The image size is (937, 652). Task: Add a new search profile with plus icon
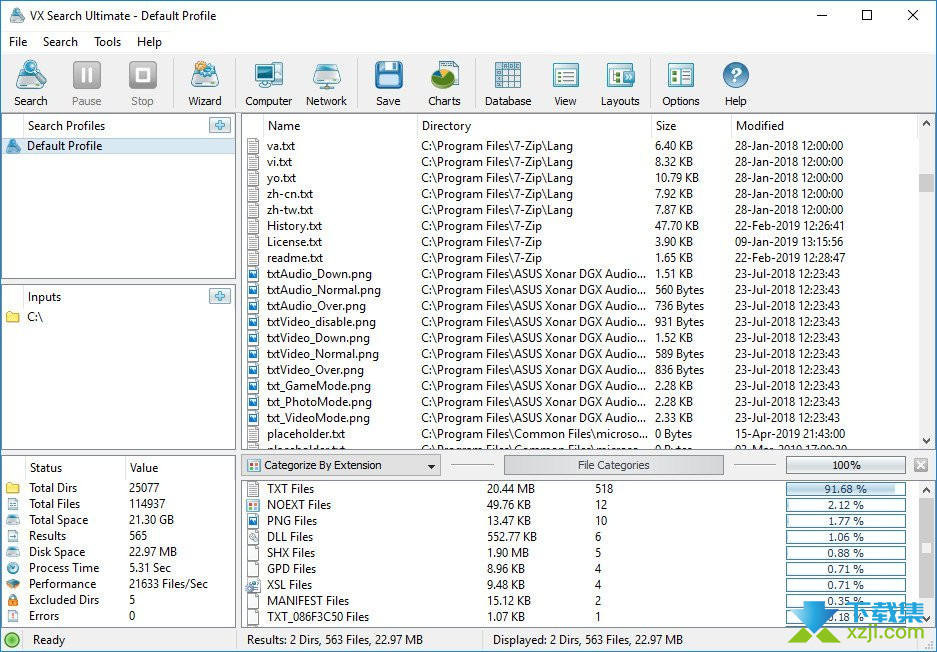click(x=220, y=125)
